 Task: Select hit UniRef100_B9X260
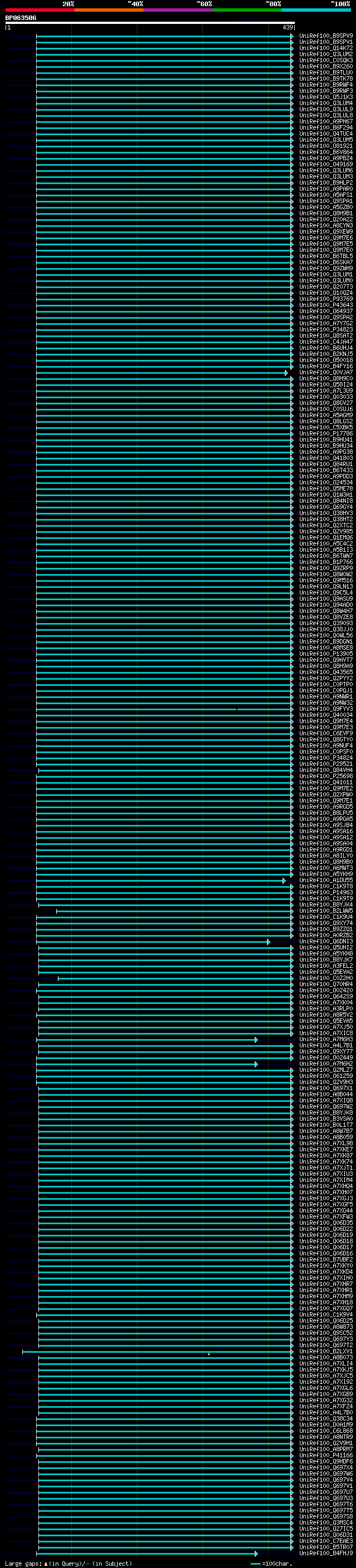326,66
